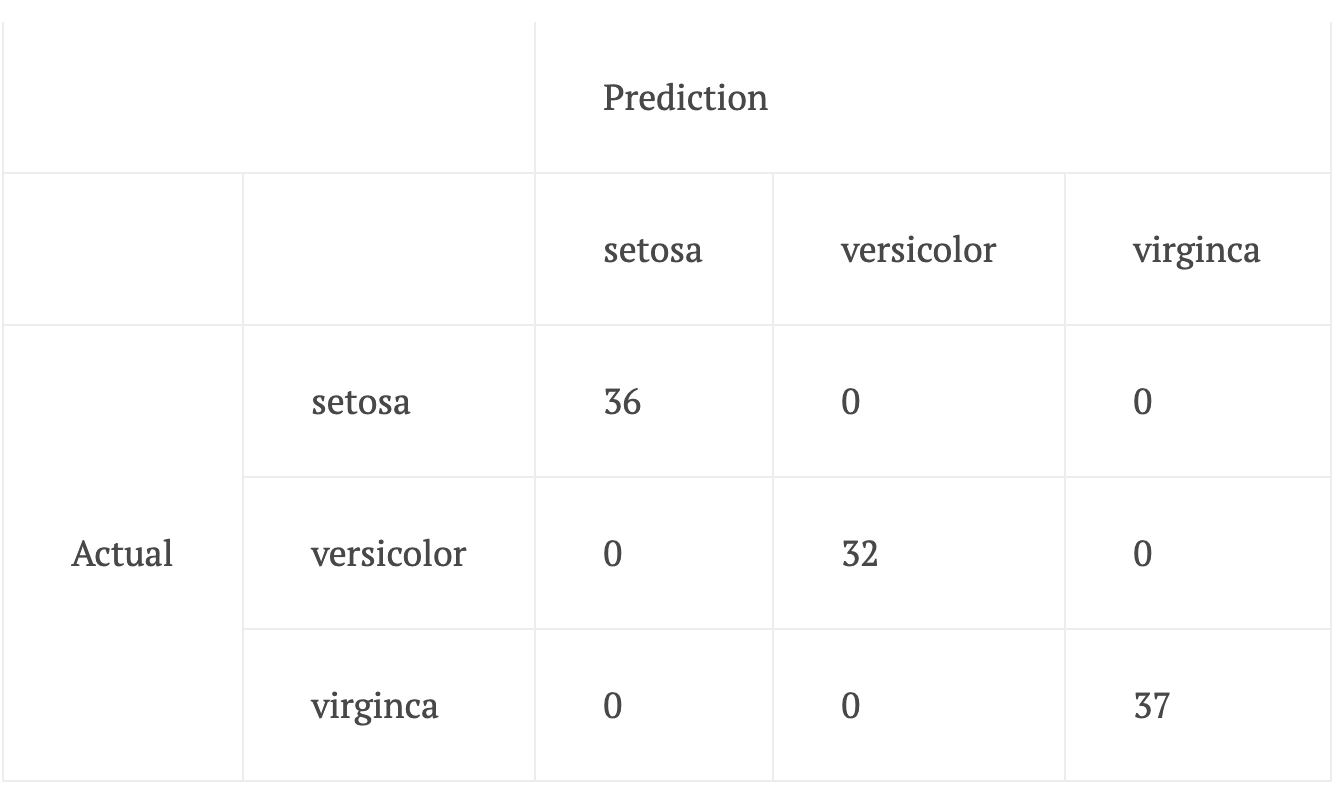This screenshot has height=786, width=1340.
Task: Select the virginca row label
Action: [x=374, y=706]
